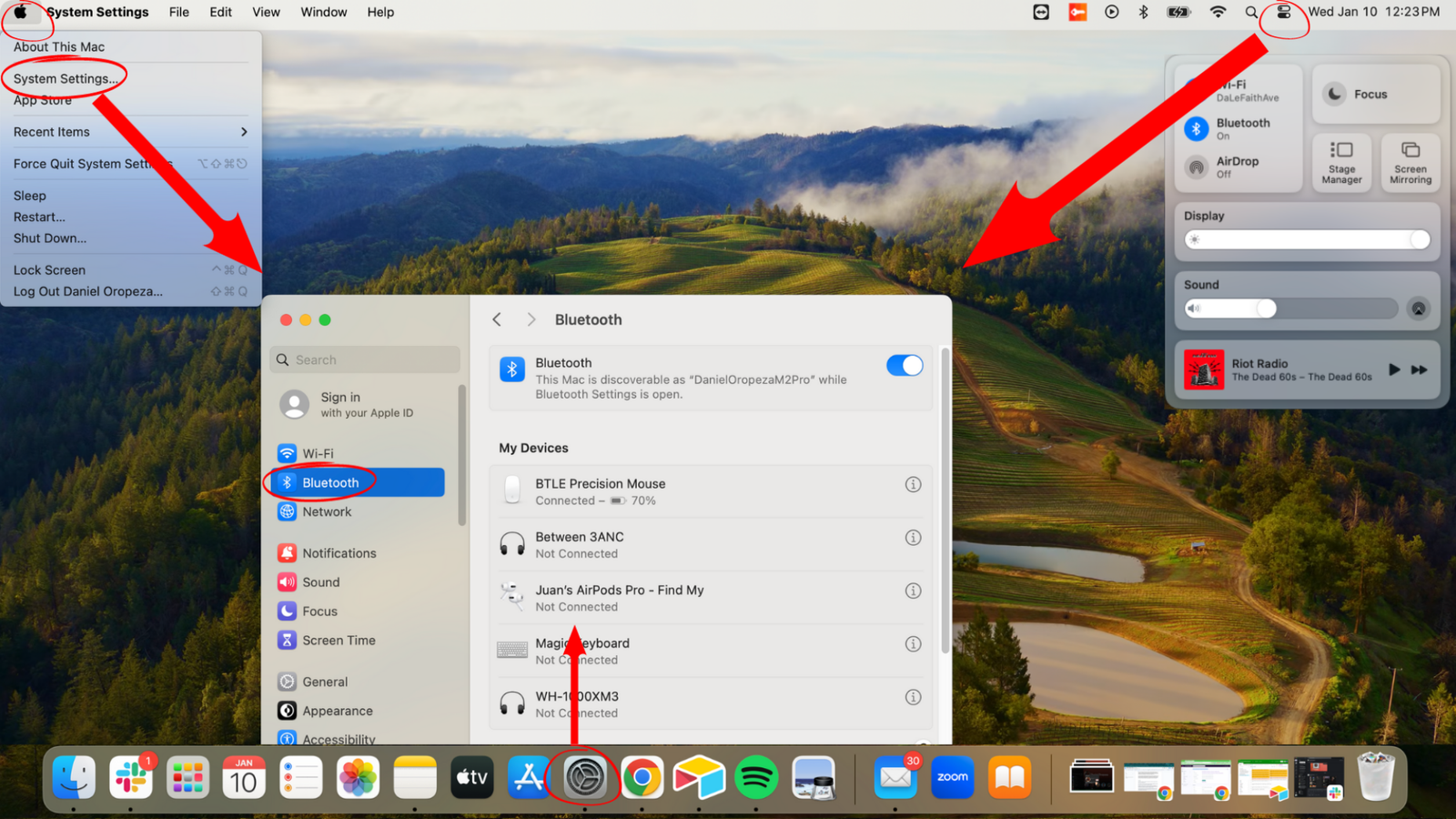Open App Store from the Dock

click(x=529, y=778)
